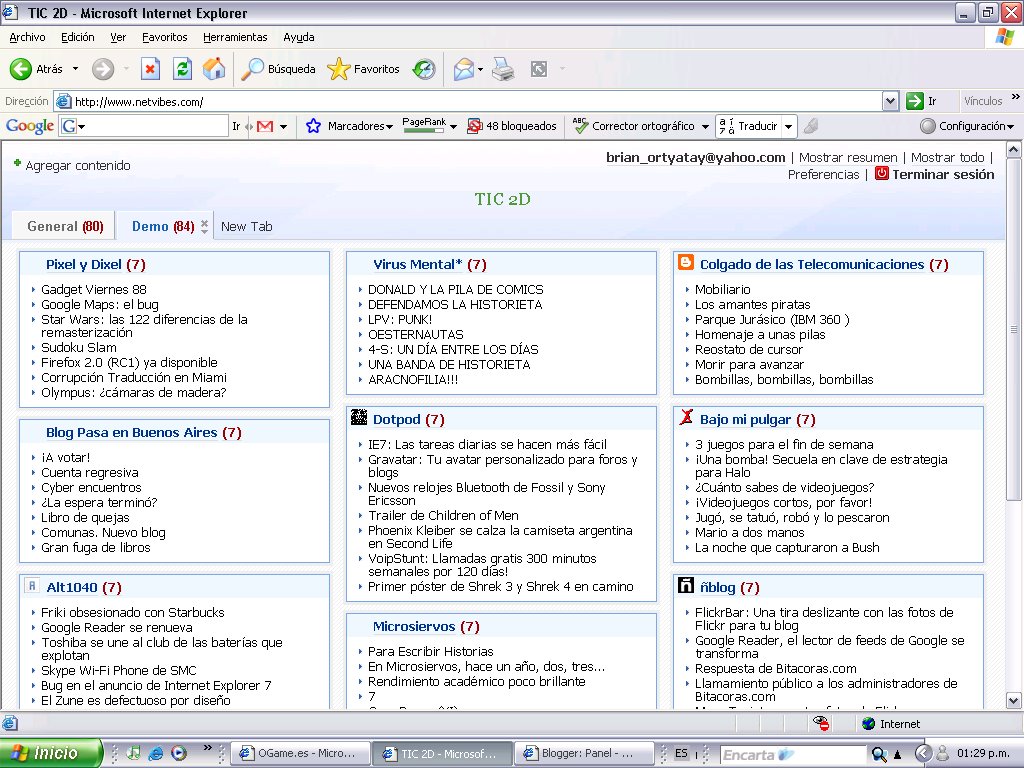Open the Ayuda menu
The width and height of the screenshot is (1024, 768).
(298, 37)
